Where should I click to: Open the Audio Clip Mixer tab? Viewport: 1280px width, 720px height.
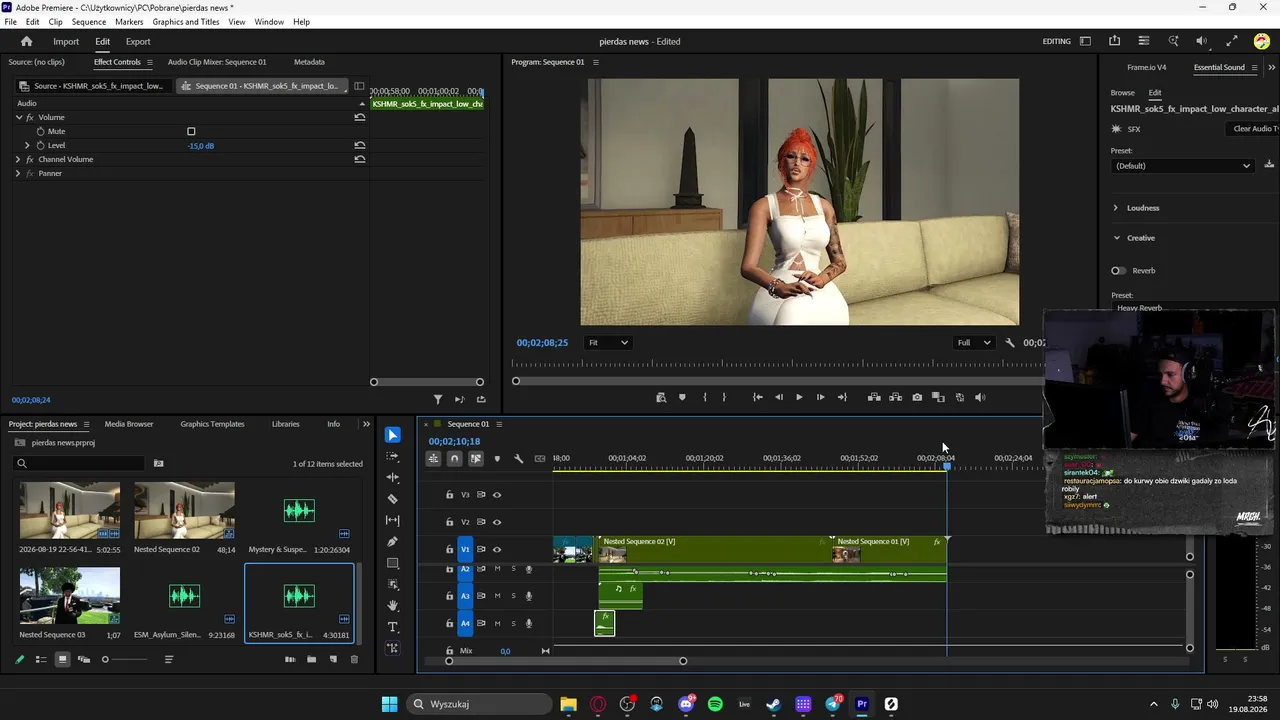point(217,62)
